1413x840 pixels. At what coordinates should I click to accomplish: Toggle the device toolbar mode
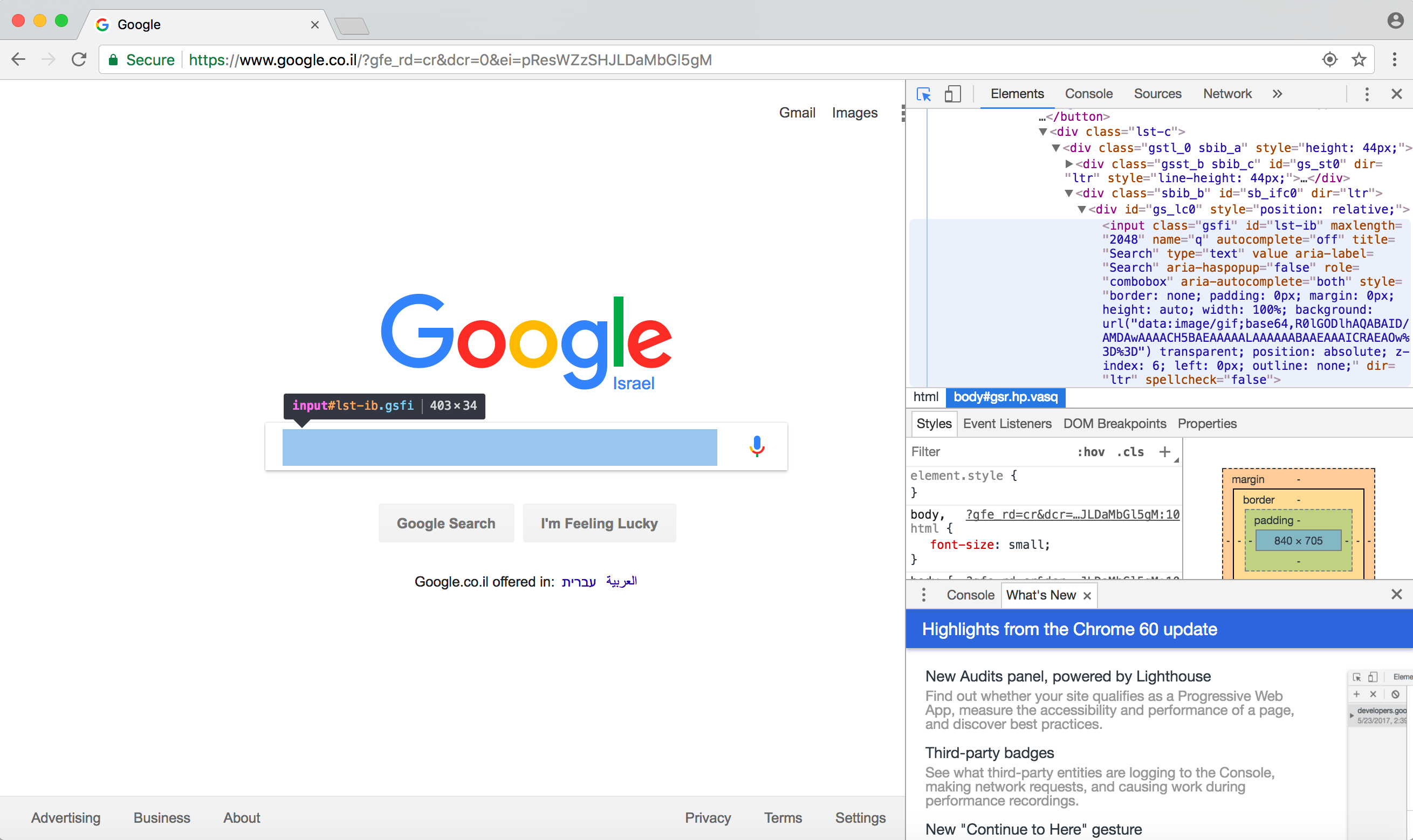[x=953, y=94]
